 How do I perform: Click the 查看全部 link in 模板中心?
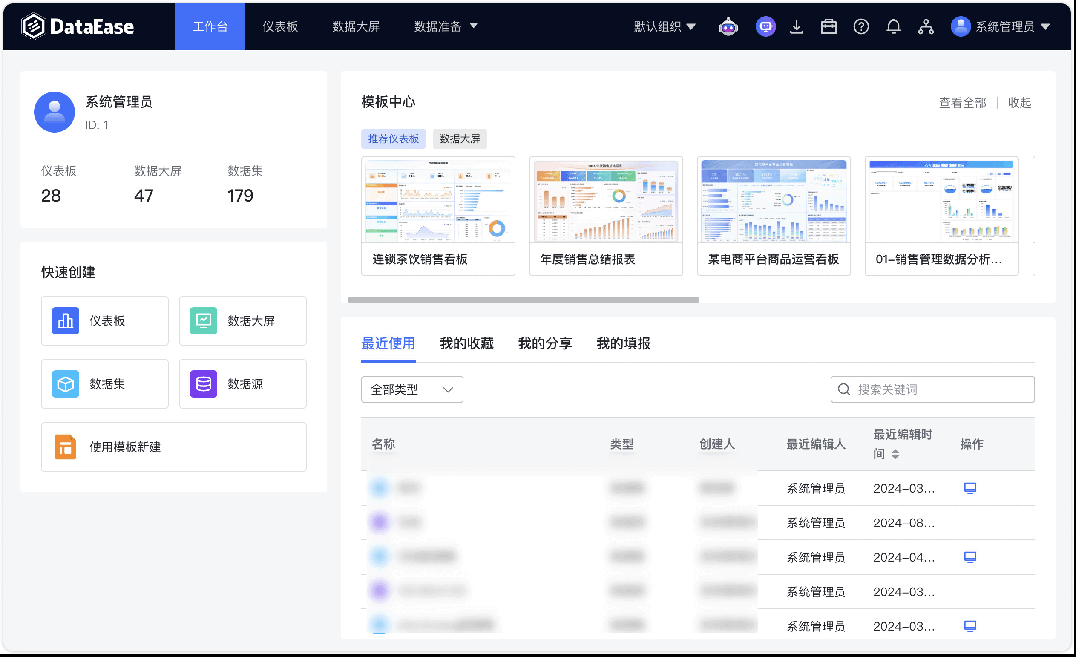(x=962, y=102)
